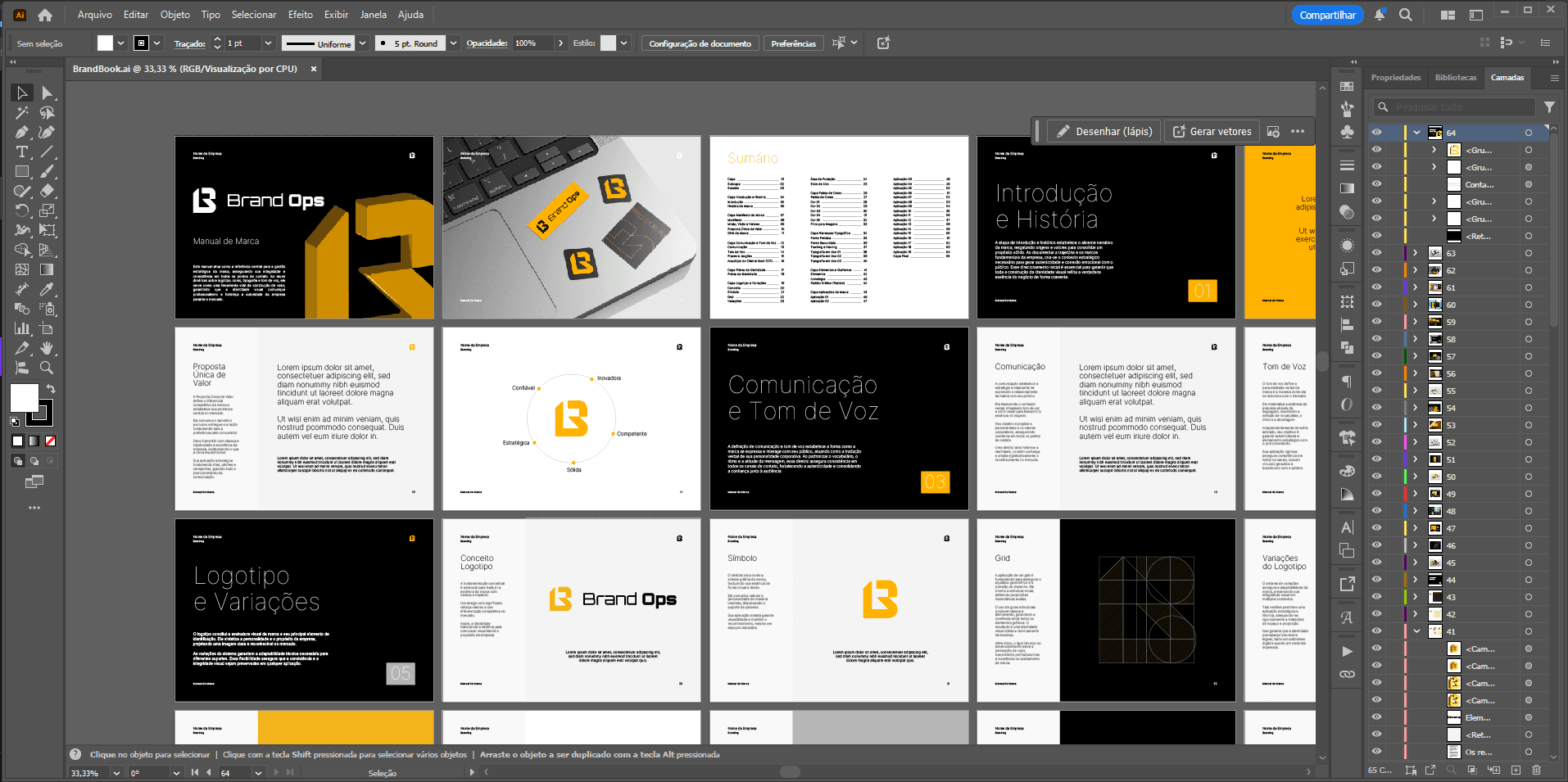The width and height of the screenshot is (1568, 782).
Task: Click the Compartilhar button
Action: [1326, 14]
